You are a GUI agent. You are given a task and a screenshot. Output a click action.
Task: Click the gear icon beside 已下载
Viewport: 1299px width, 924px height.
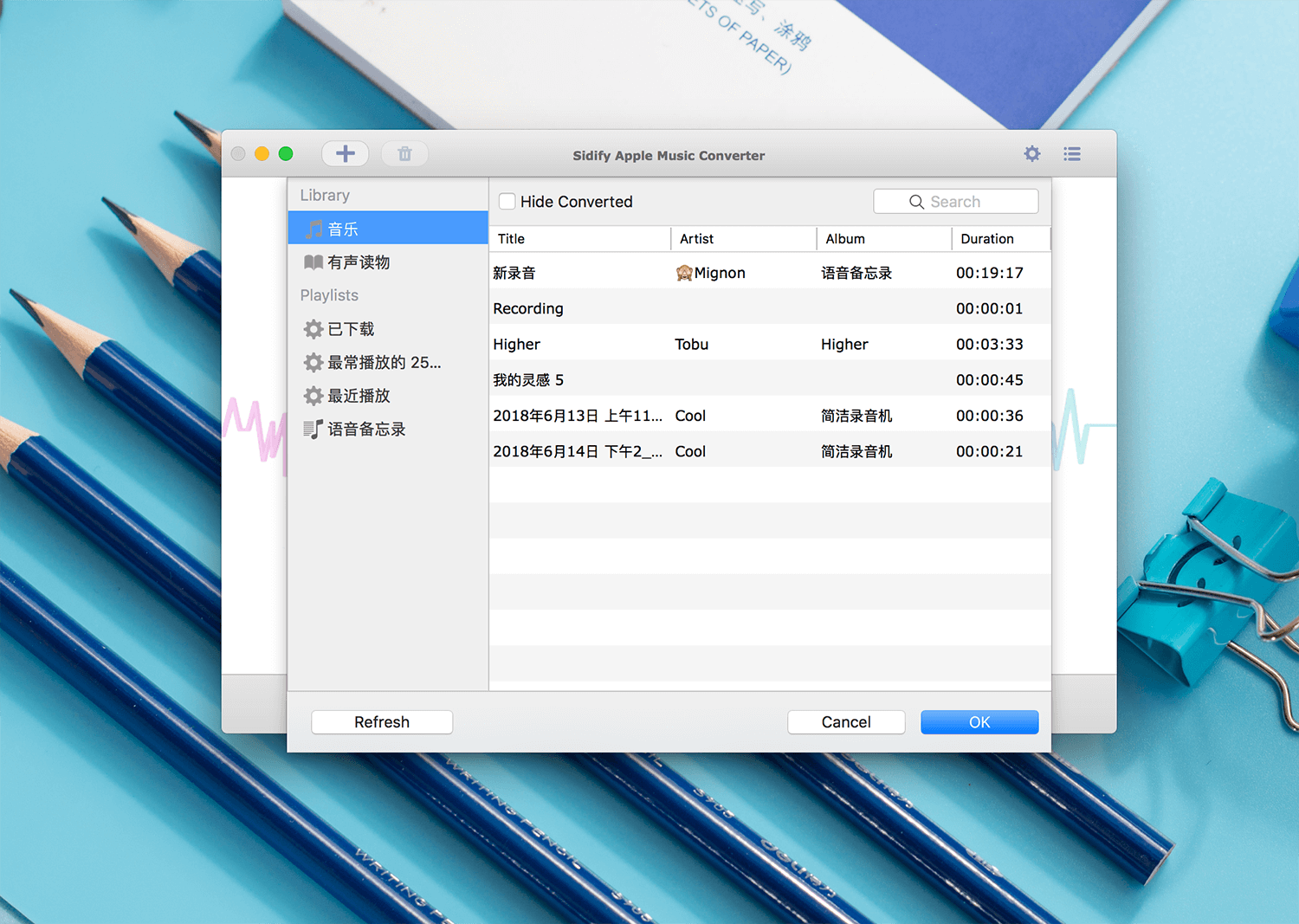tap(313, 329)
